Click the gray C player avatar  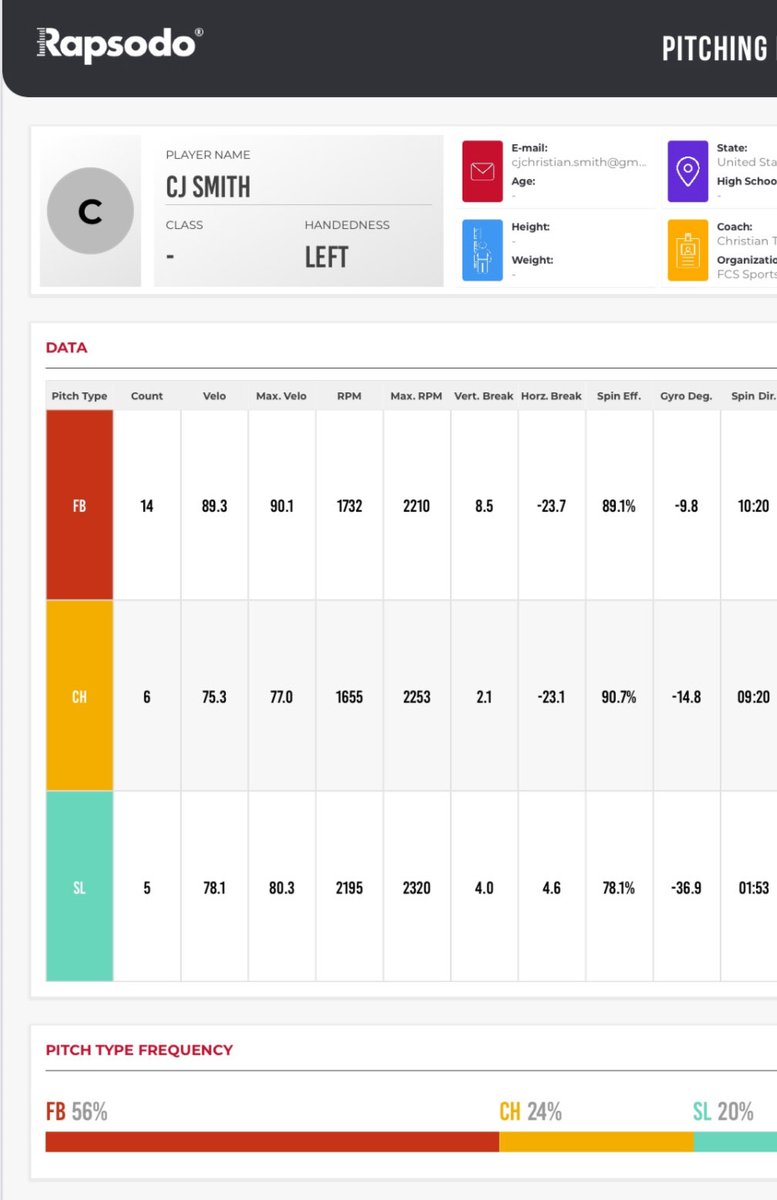(90, 211)
